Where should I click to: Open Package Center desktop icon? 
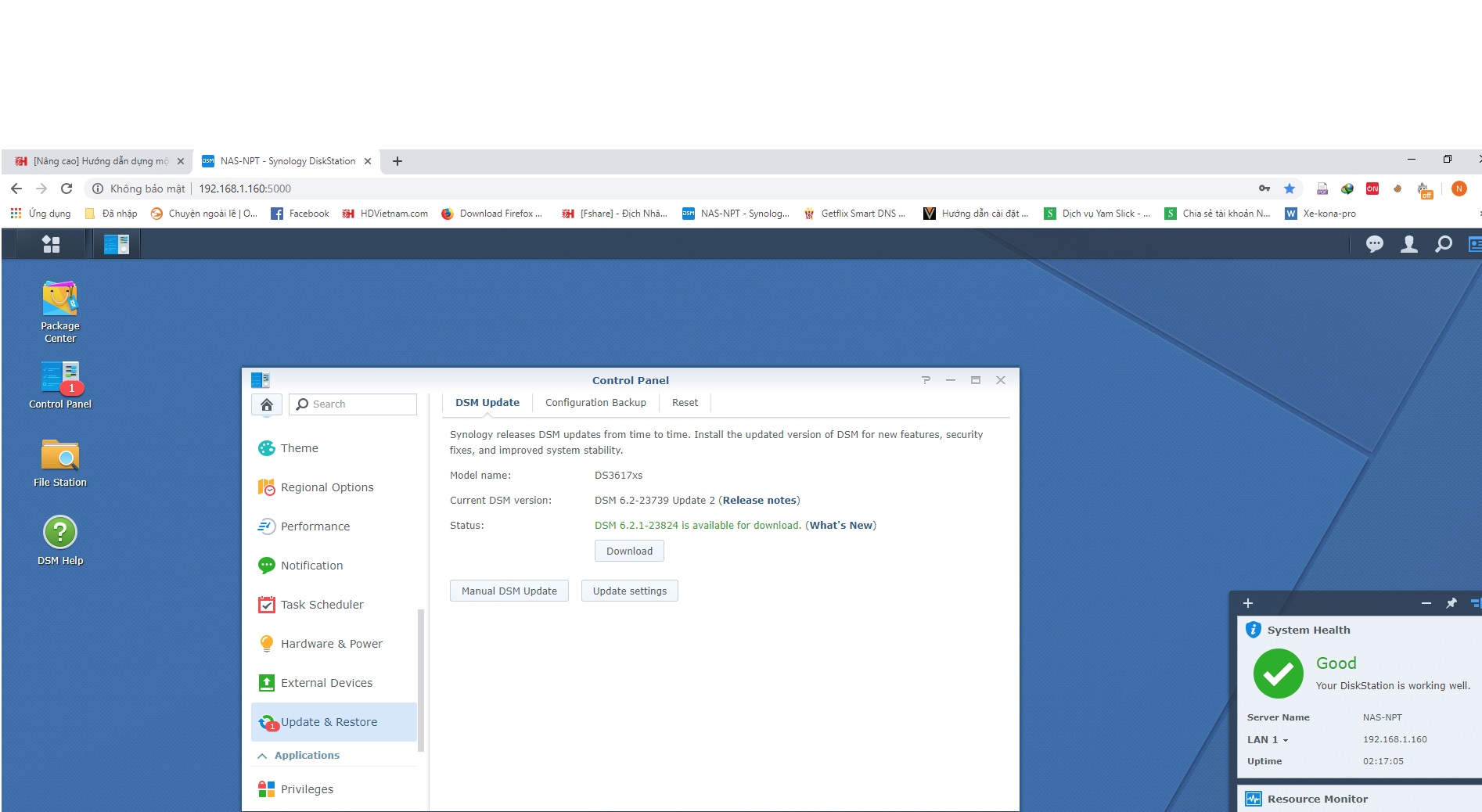click(x=60, y=311)
